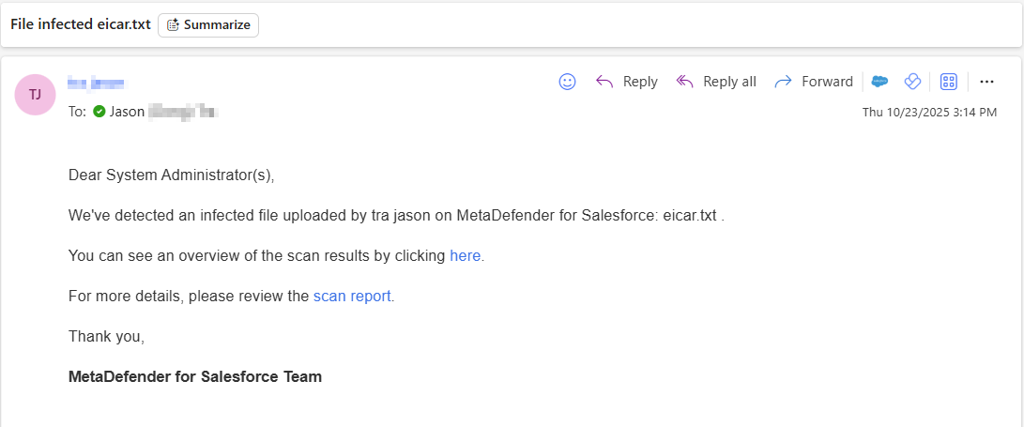The width and height of the screenshot is (1024, 427).
Task: Click the Viva Insights add-in icon
Action: 912,82
